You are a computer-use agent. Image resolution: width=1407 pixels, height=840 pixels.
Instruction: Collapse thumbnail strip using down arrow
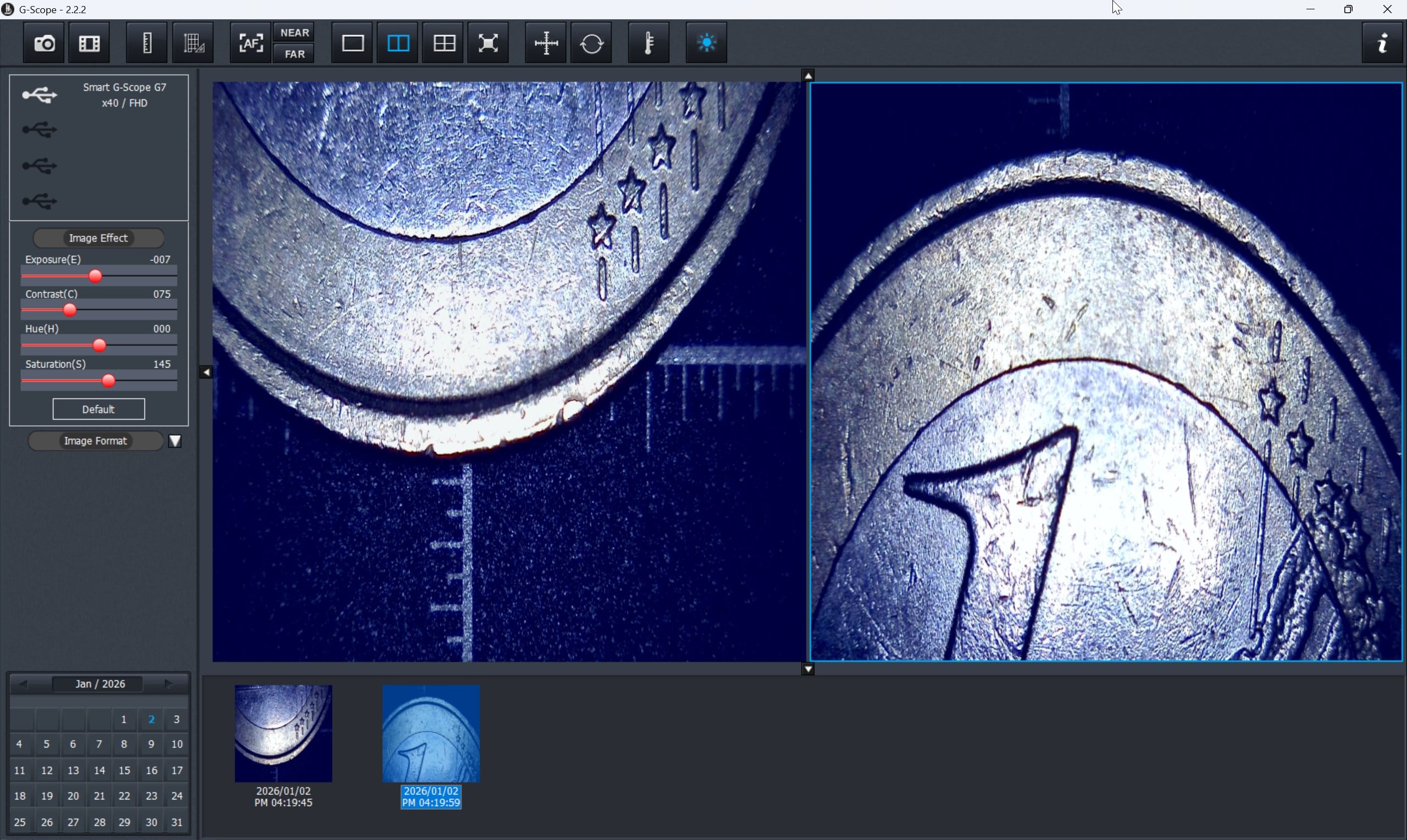click(808, 670)
